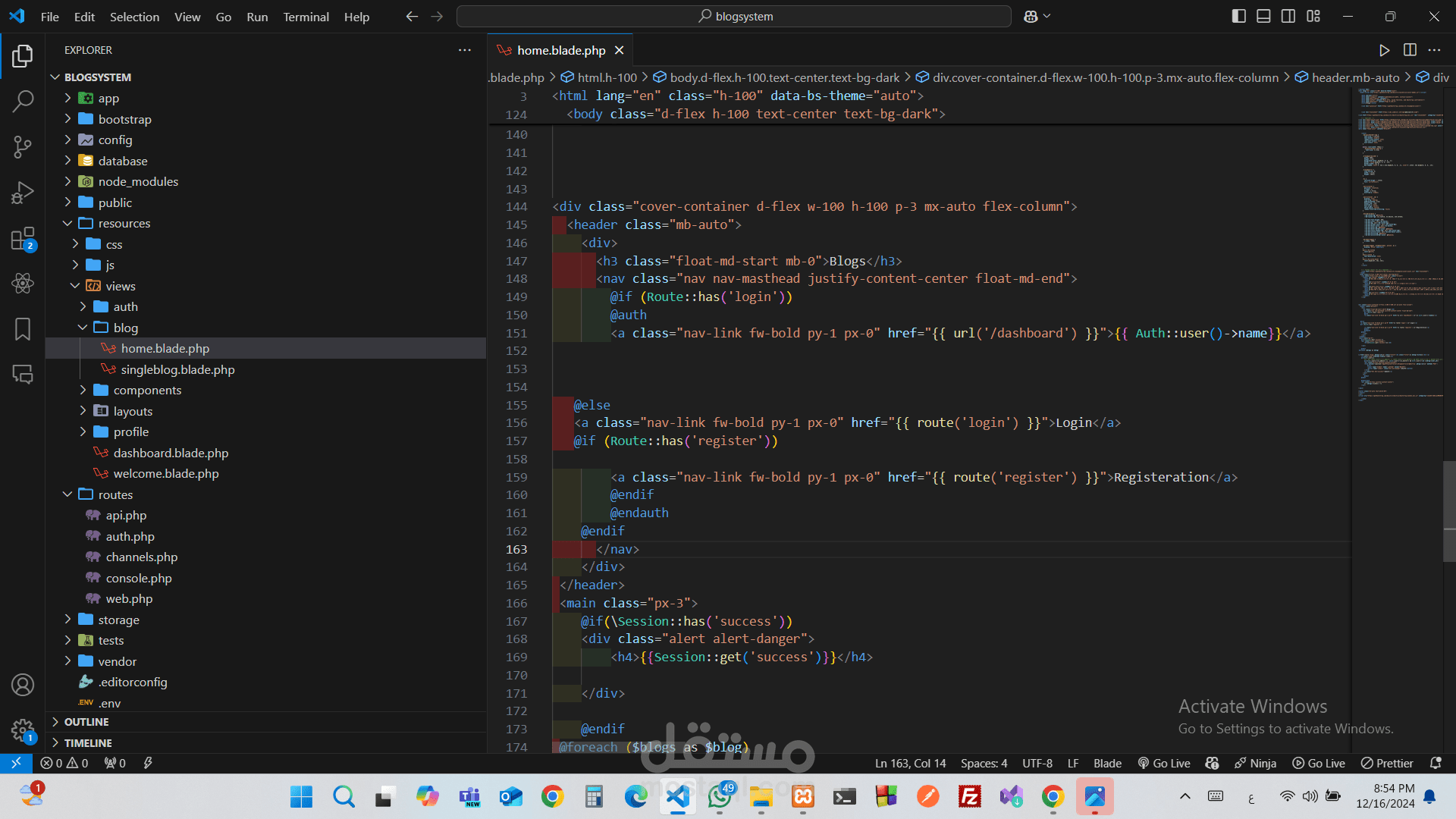1456x819 pixels.
Task: Open WhatsApp from the taskbar
Action: (719, 796)
